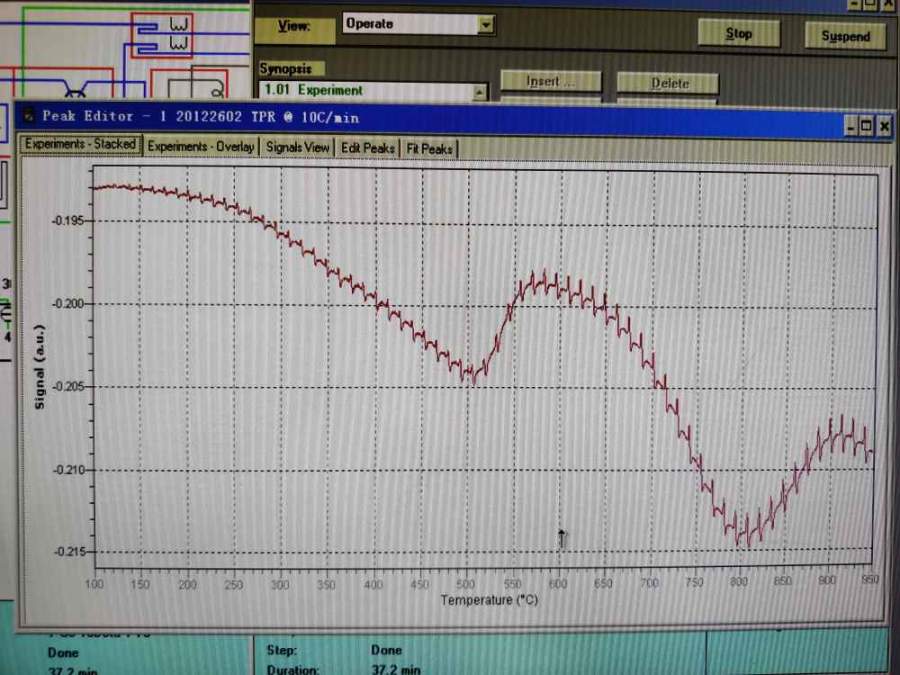Click the Peak Editor title bar icon

(28, 116)
